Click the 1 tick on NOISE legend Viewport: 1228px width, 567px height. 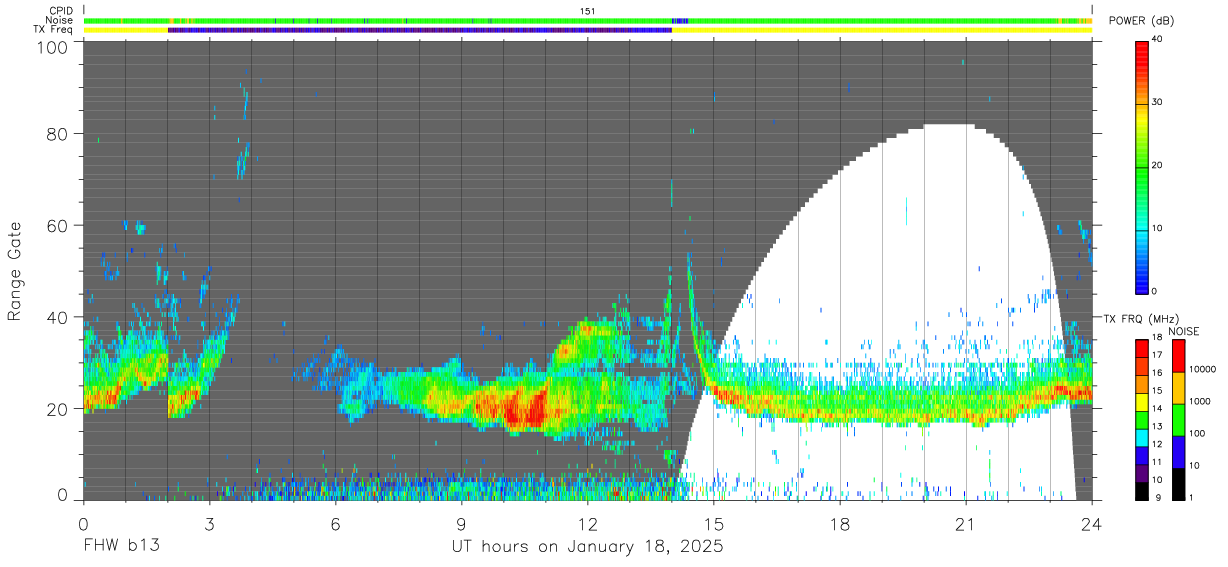(1192, 497)
